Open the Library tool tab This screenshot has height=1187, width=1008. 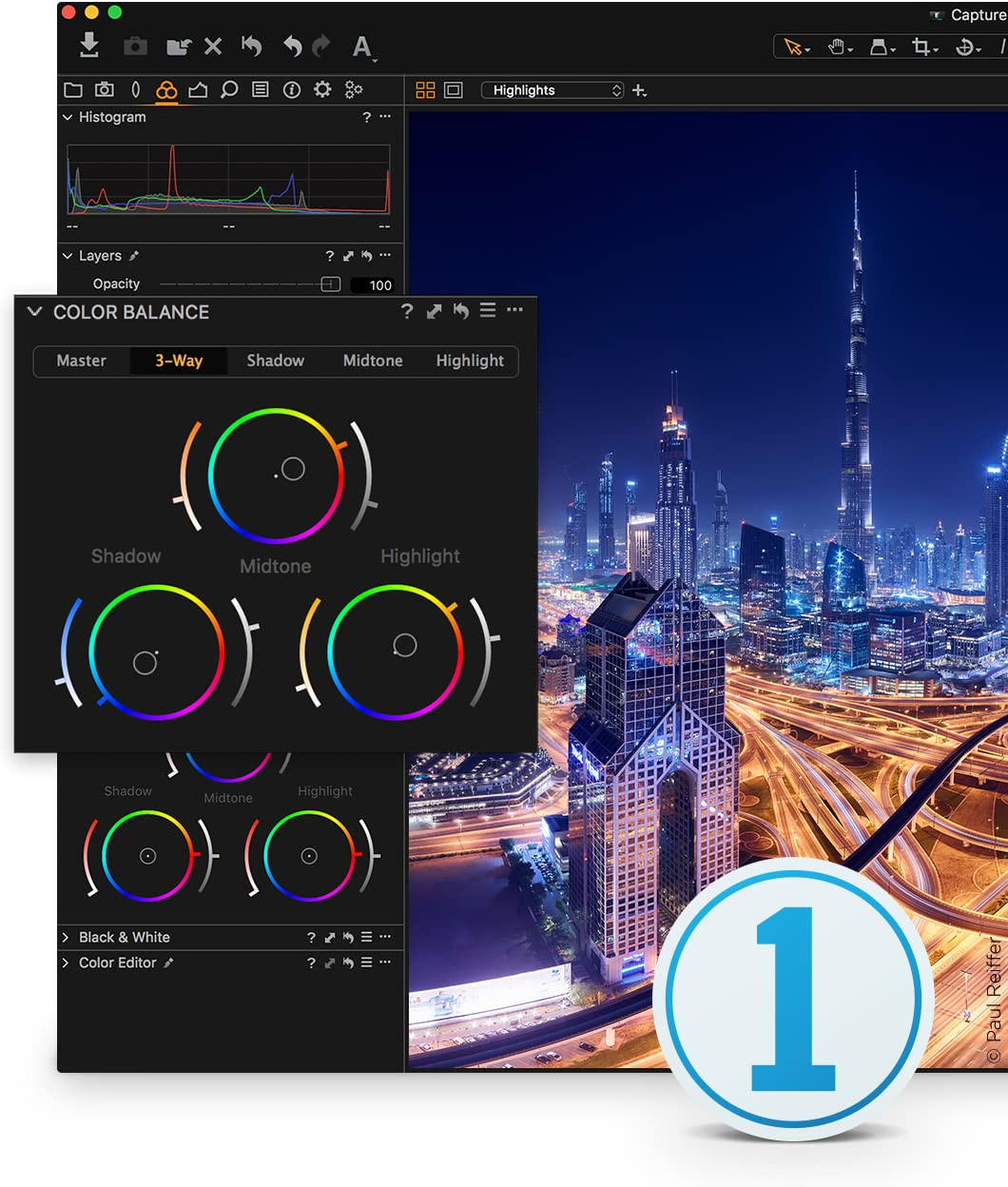click(x=74, y=89)
